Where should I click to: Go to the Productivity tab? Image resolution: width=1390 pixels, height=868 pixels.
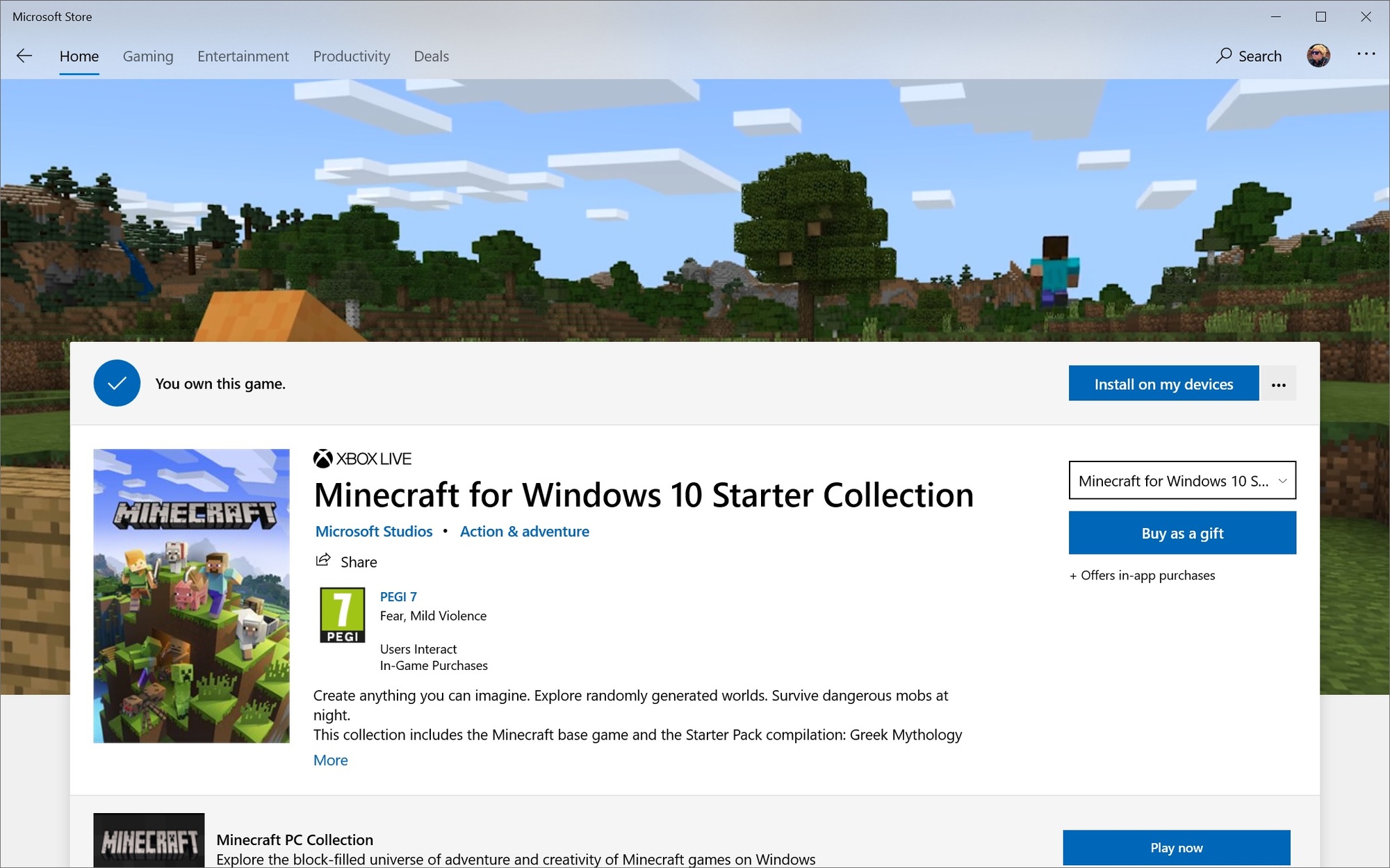click(351, 56)
